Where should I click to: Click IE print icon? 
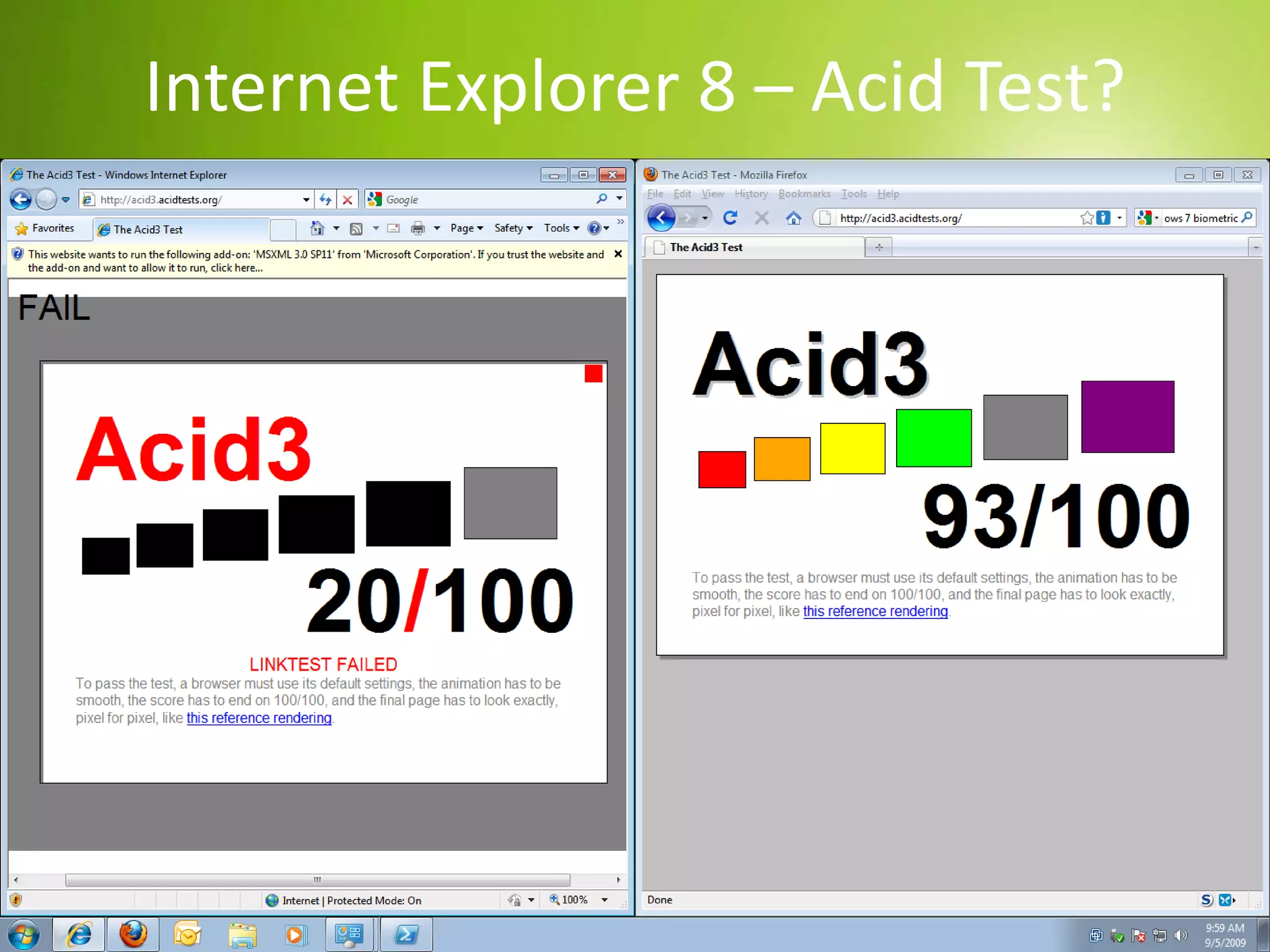coord(418,228)
